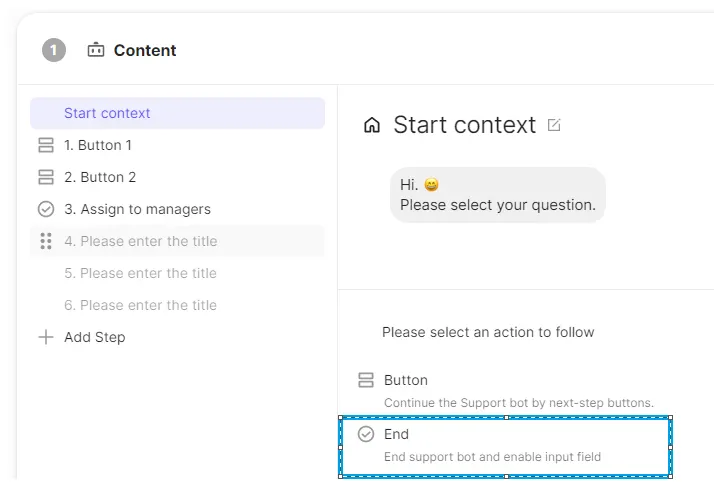Image resolution: width=714 pixels, height=487 pixels.
Task: Click the step number 1 badge
Action: coord(54,50)
